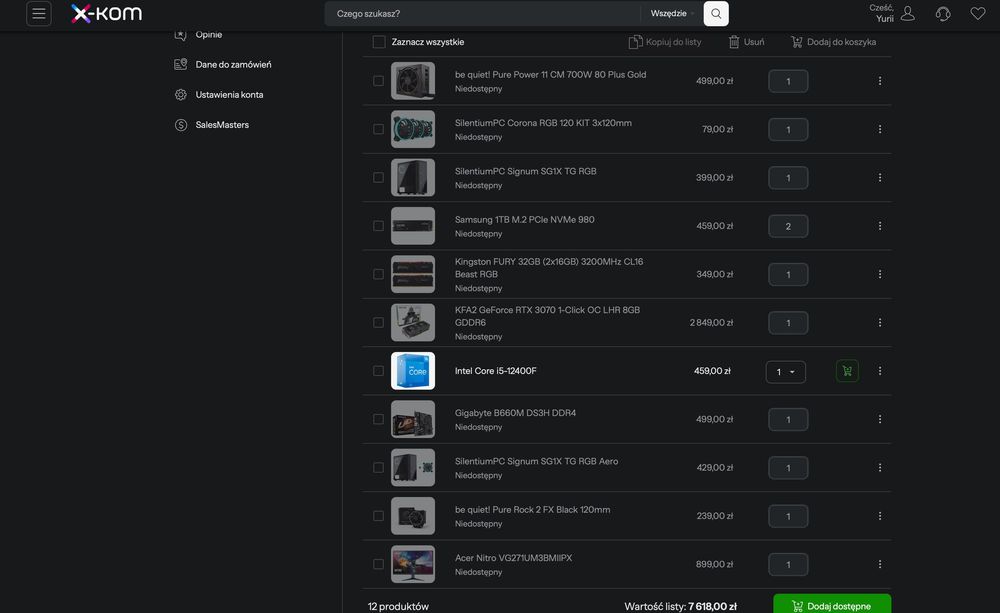Click the 12 produktów count text
This screenshot has height=613, width=1000.
(x=398, y=607)
